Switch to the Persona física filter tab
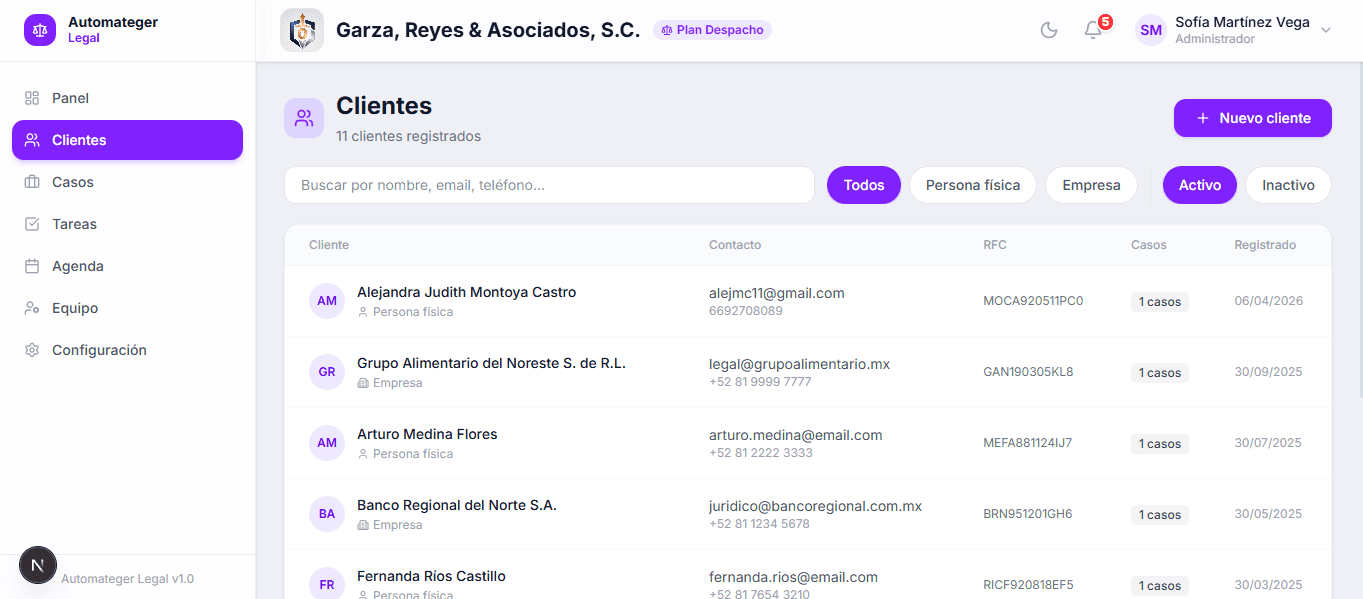Screen dimensions: 1363x599 click(x=972, y=185)
